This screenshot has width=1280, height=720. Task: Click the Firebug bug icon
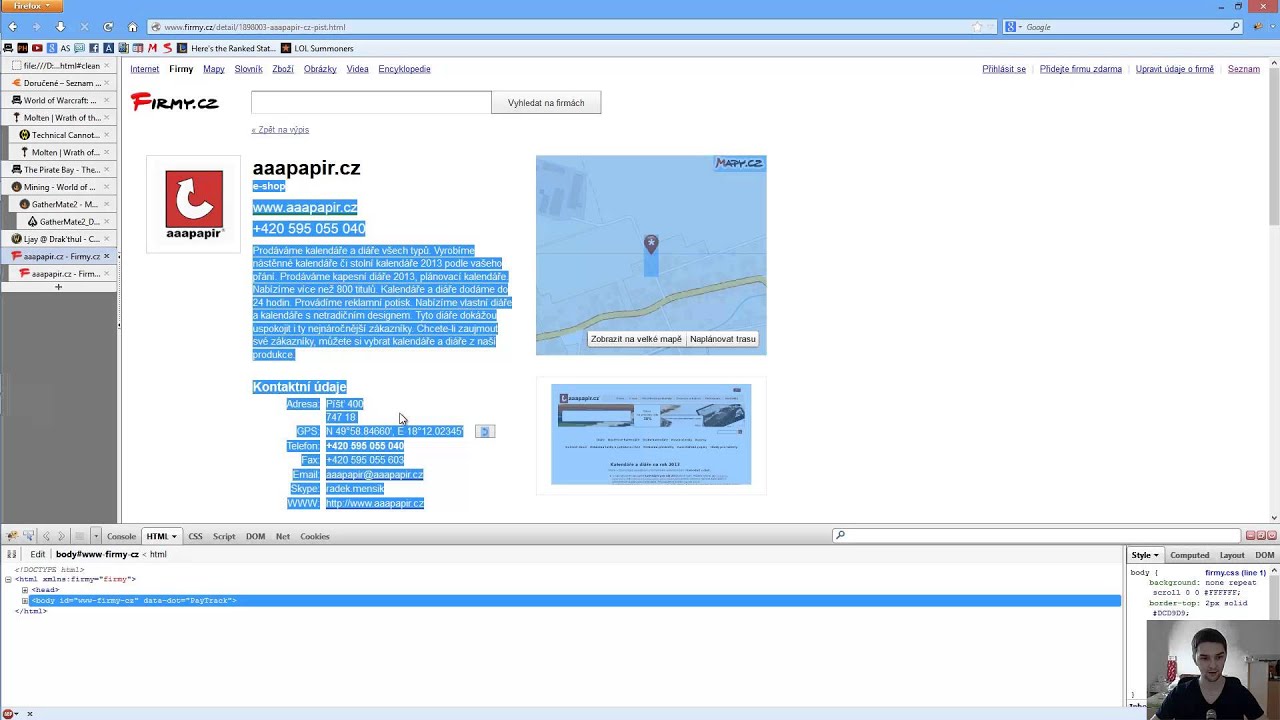click(x=11, y=536)
